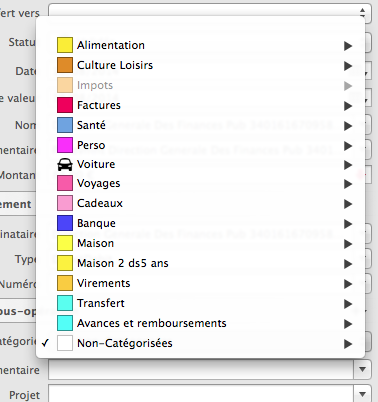Open Factures submenu via its arrow
378x402 pixels.
pos(348,106)
